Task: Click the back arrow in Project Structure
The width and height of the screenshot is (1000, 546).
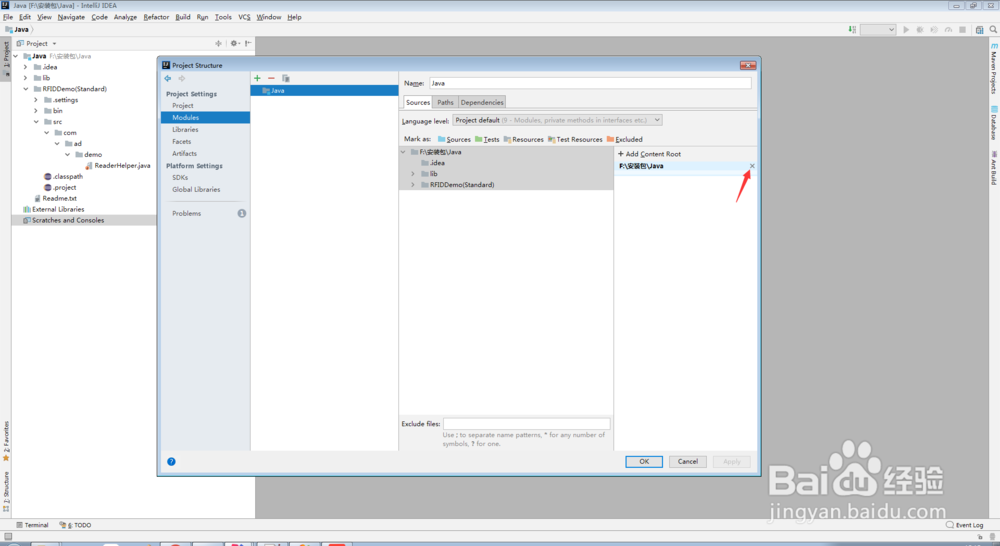Action: pos(168,78)
